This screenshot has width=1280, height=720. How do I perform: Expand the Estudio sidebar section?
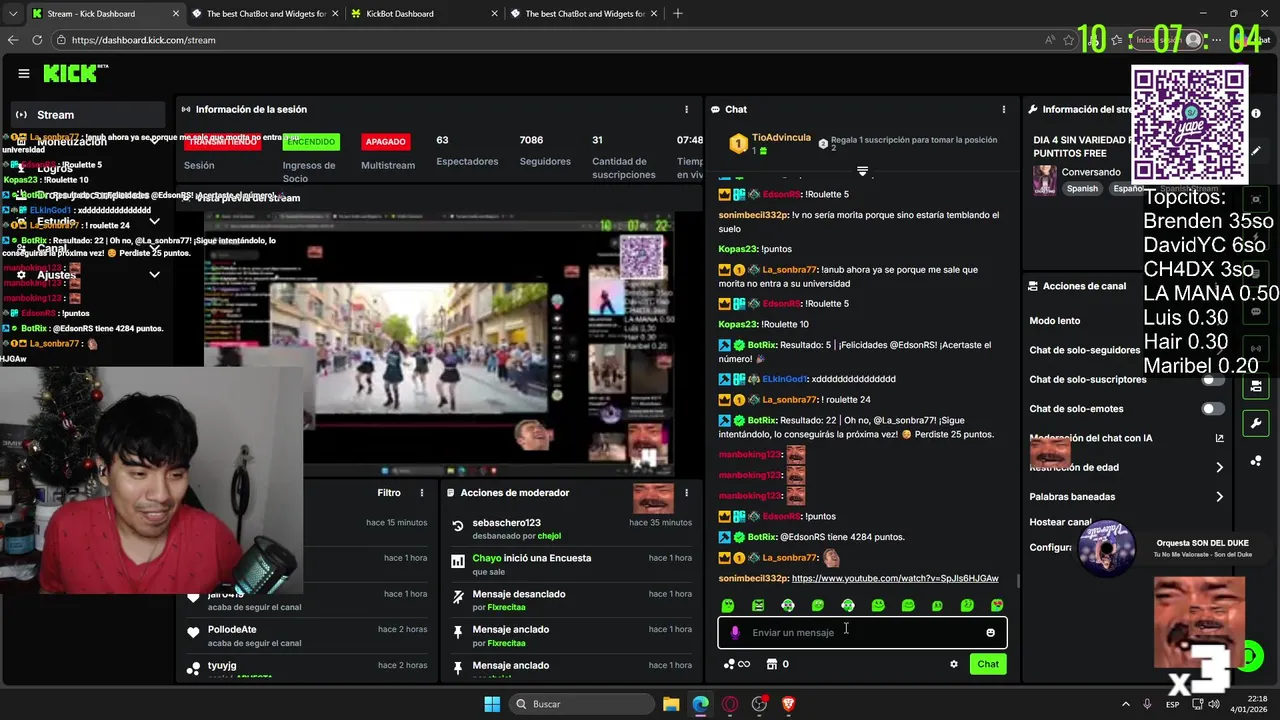click(154, 222)
